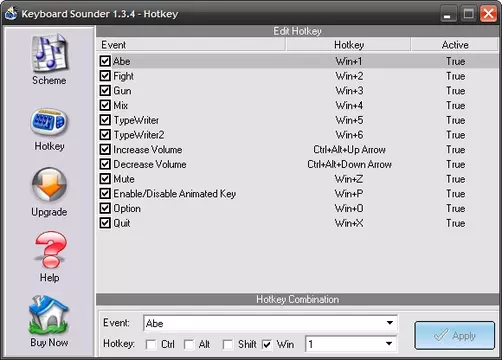Enable the Ctrl modifier checkbox

click(151, 344)
